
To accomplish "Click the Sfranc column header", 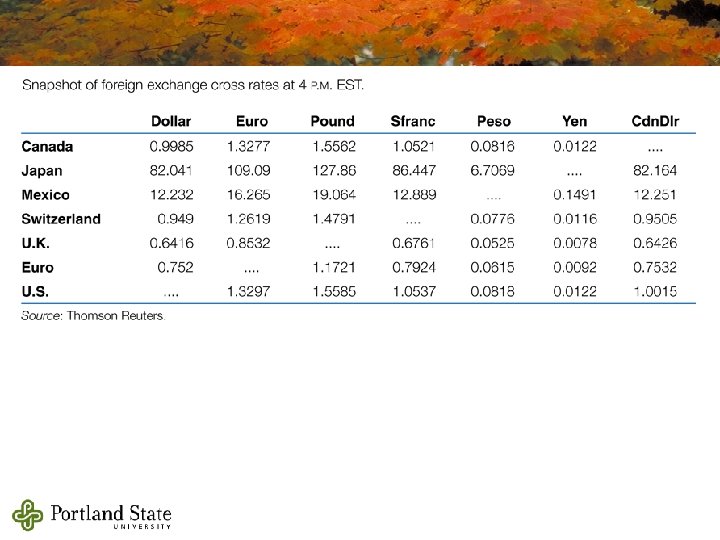I will (x=413, y=121).
